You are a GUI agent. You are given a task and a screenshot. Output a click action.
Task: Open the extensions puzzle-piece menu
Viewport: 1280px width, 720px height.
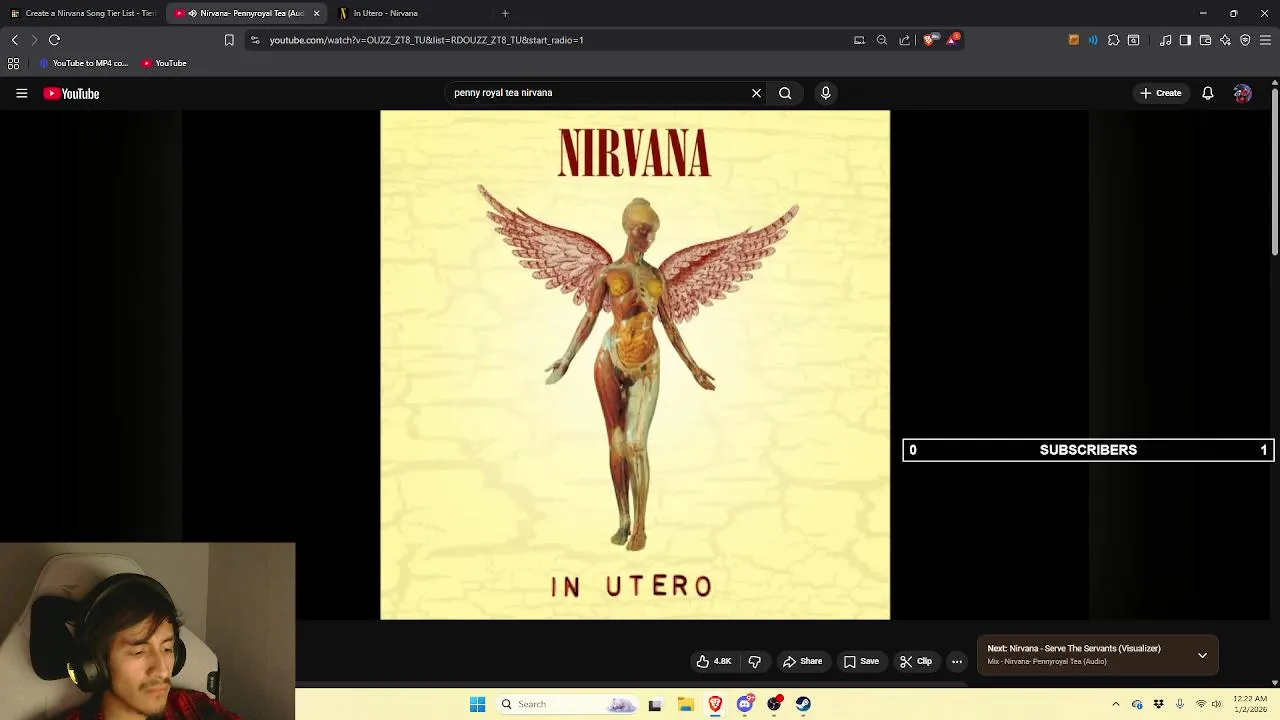1113,40
